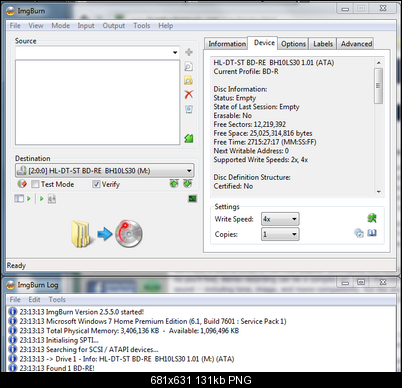Open the Write Speed dropdown
The image size is (402, 388).
point(294,219)
